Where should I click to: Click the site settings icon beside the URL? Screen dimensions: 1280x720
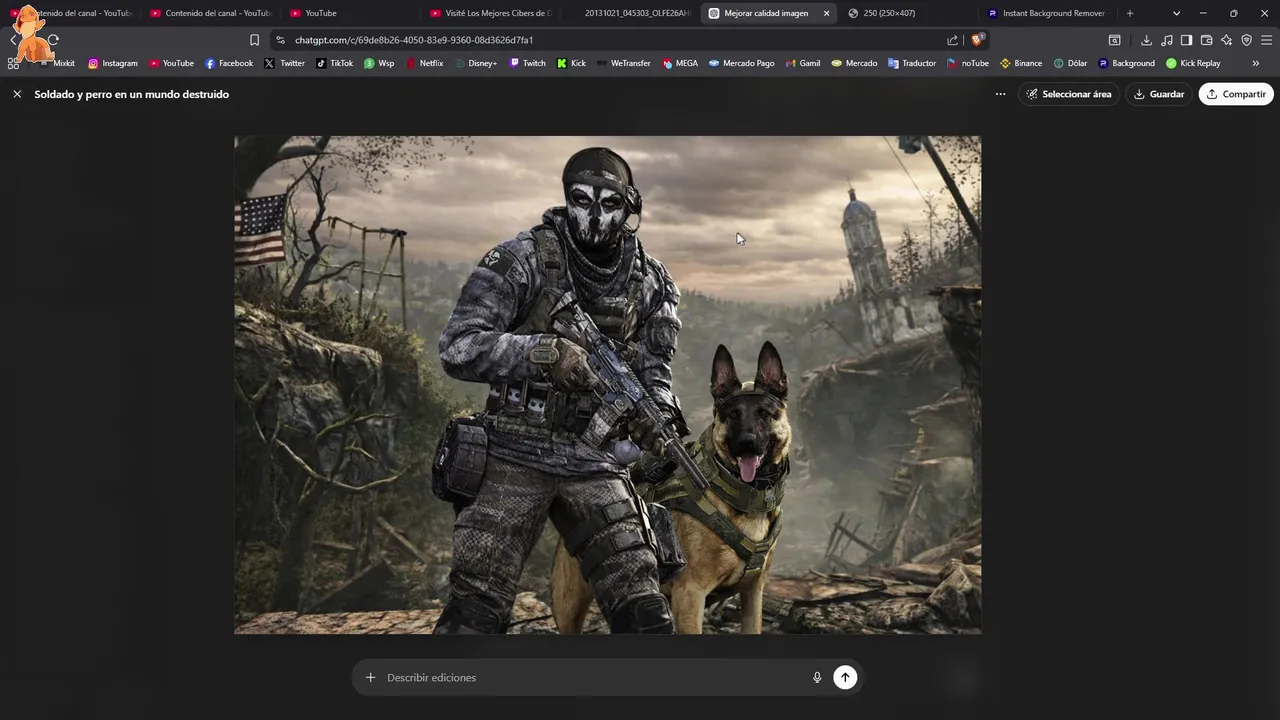280,40
